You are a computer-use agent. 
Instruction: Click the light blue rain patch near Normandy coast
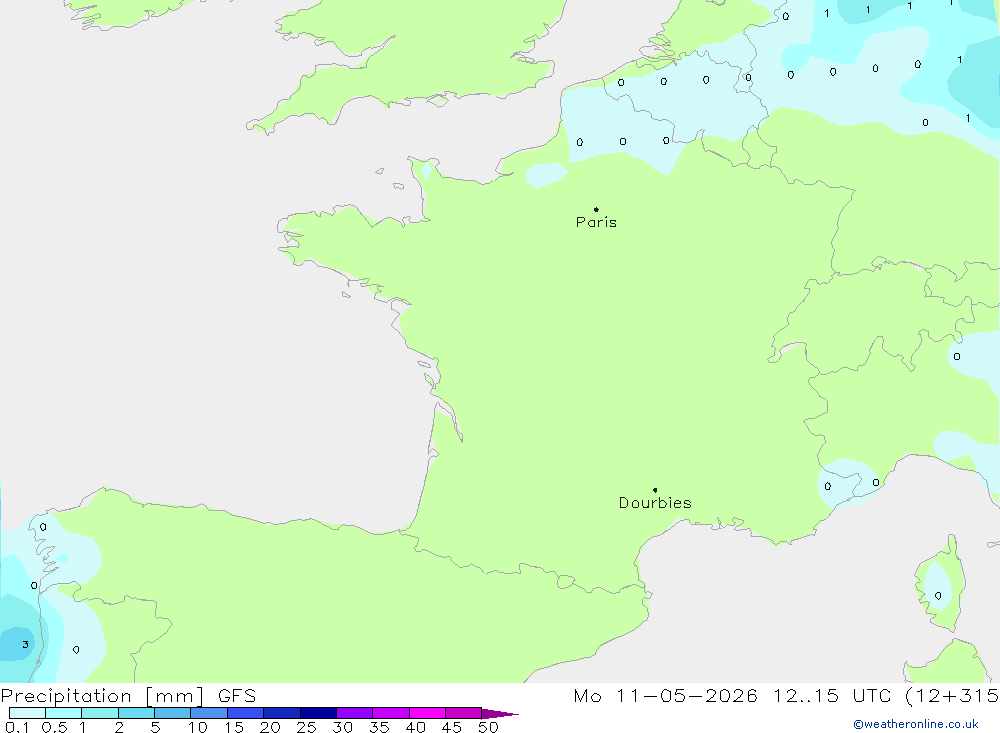546,174
